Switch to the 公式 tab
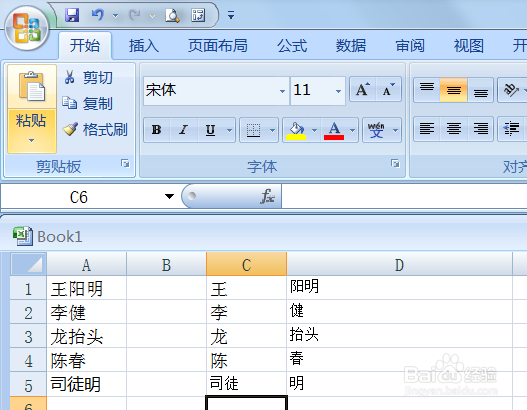 (x=292, y=46)
